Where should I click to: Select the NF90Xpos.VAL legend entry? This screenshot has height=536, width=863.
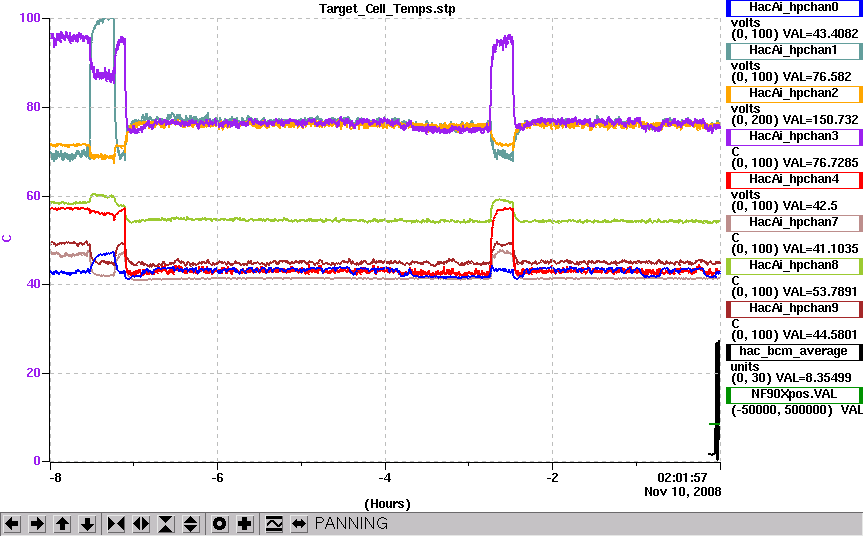click(794, 394)
